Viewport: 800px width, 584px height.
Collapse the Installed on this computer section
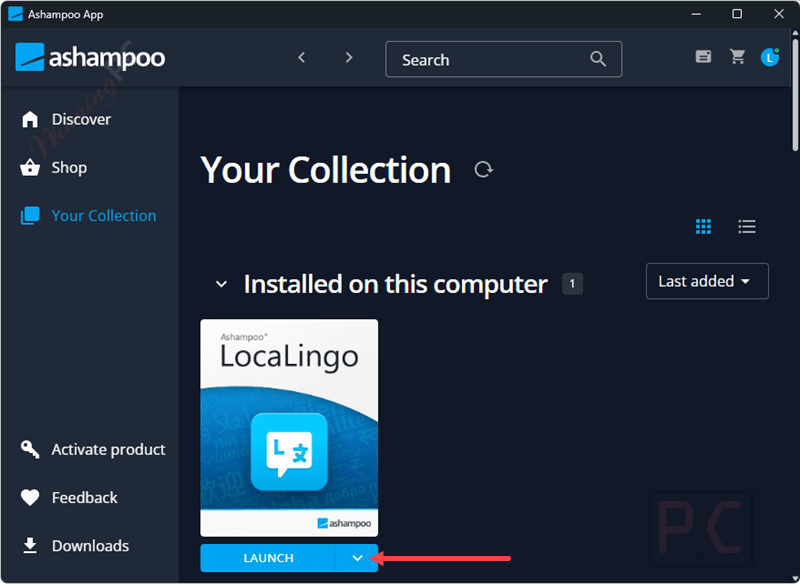(x=221, y=284)
